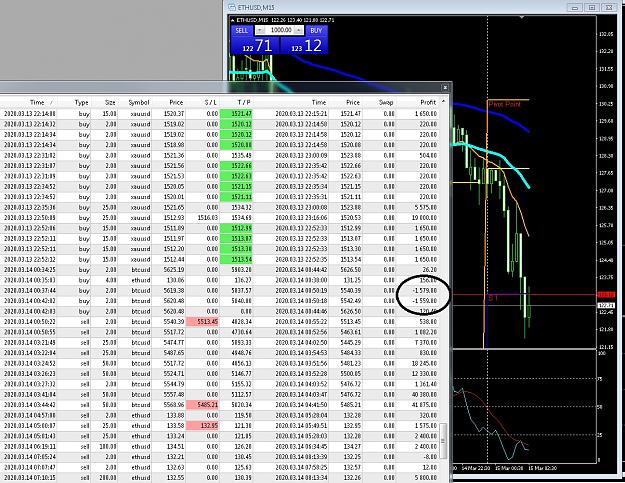Viewport: 625px width, 483px height.
Task: Select profit cell 12 330.00
Action: pyautogui.click(x=424, y=374)
